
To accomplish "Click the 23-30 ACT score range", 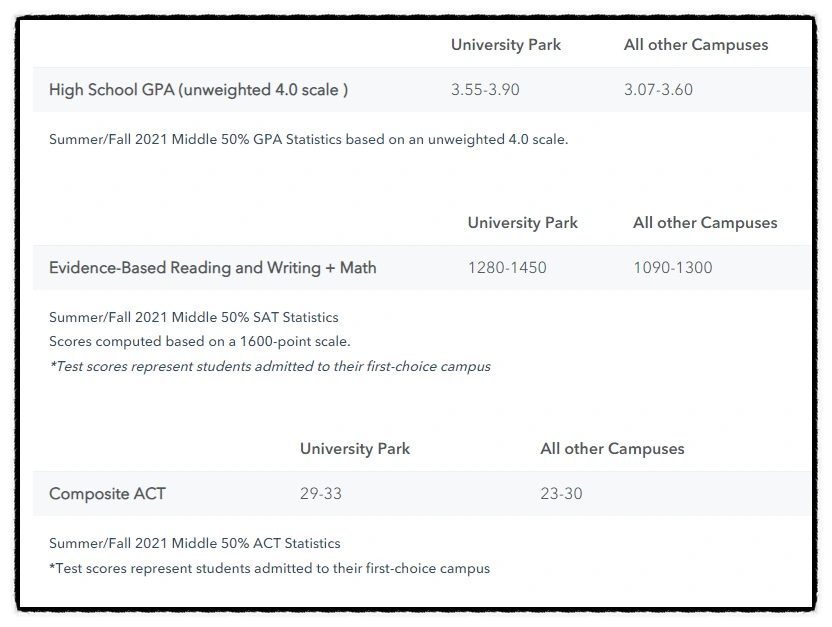I will (561, 493).
